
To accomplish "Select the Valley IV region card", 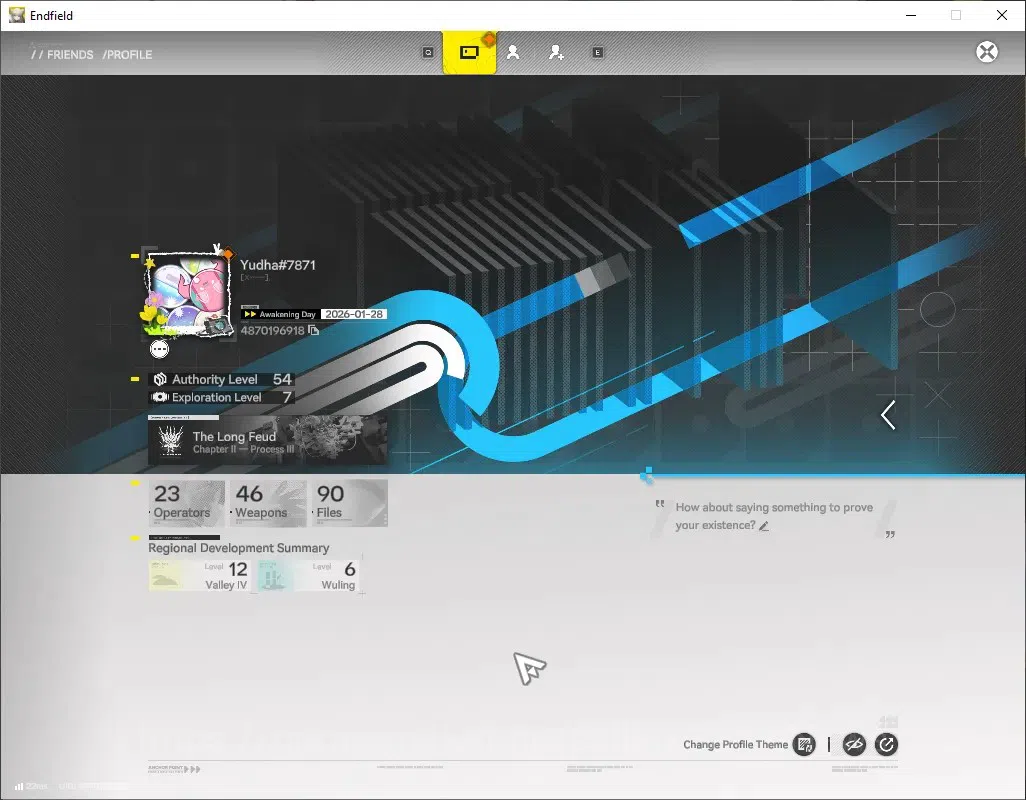I will (200, 576).
